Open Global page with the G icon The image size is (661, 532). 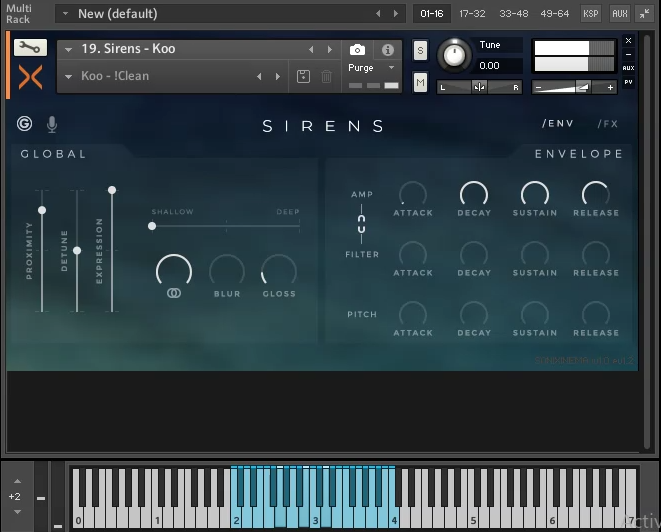point(24,124)
